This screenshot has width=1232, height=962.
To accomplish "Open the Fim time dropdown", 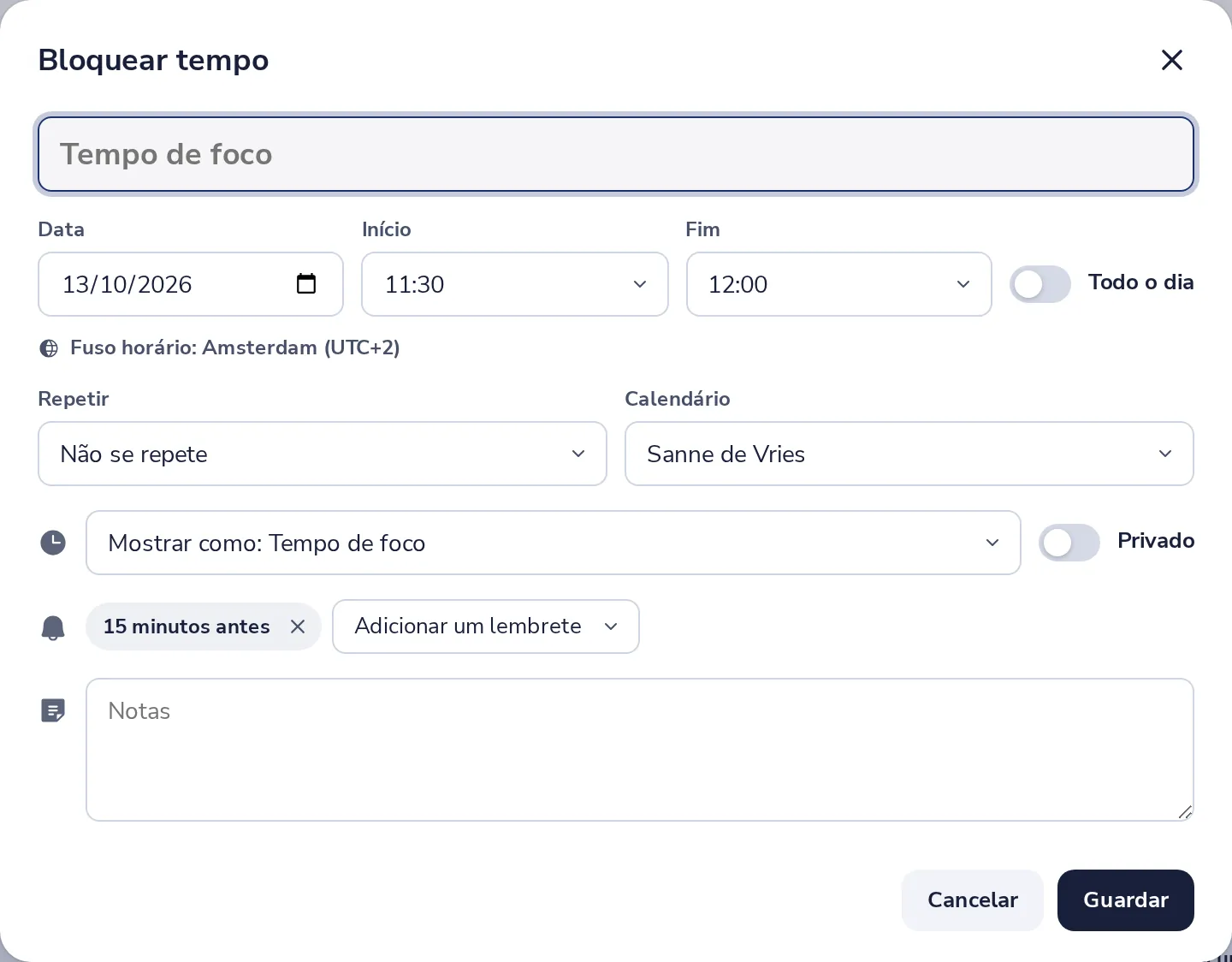I will [x=839, y=284].
